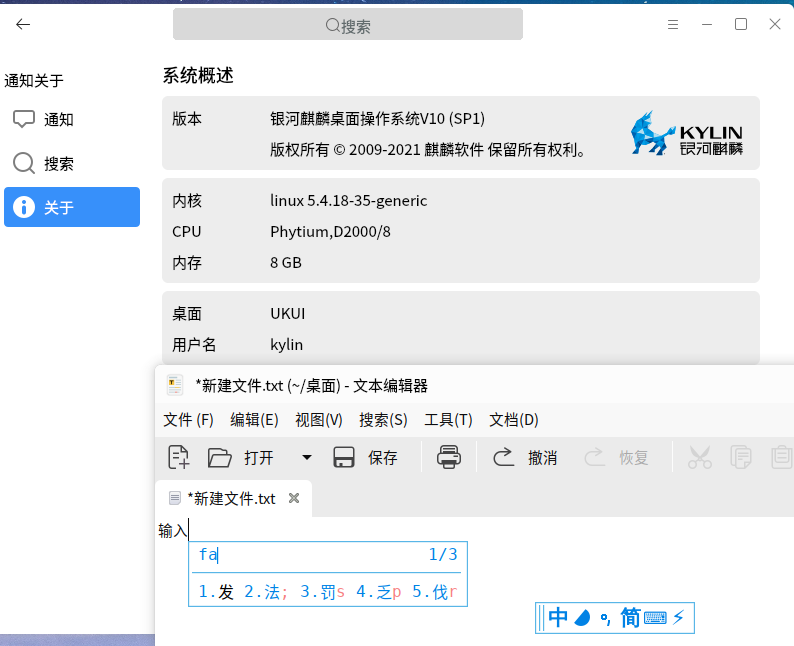The width and height of the screenshot is (794, 646).
Task: Close the *新建文件.txt tab
Action: [294, 498]
